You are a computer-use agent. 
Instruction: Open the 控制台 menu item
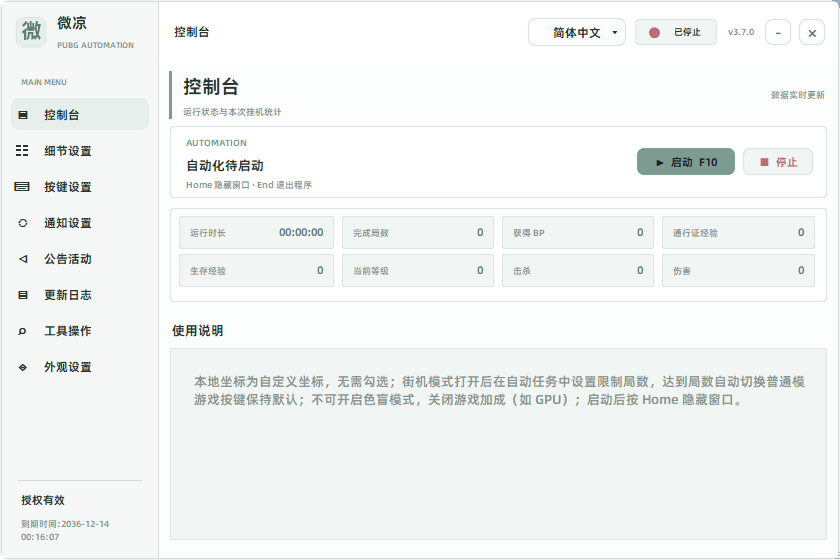(x=80, y=114)
